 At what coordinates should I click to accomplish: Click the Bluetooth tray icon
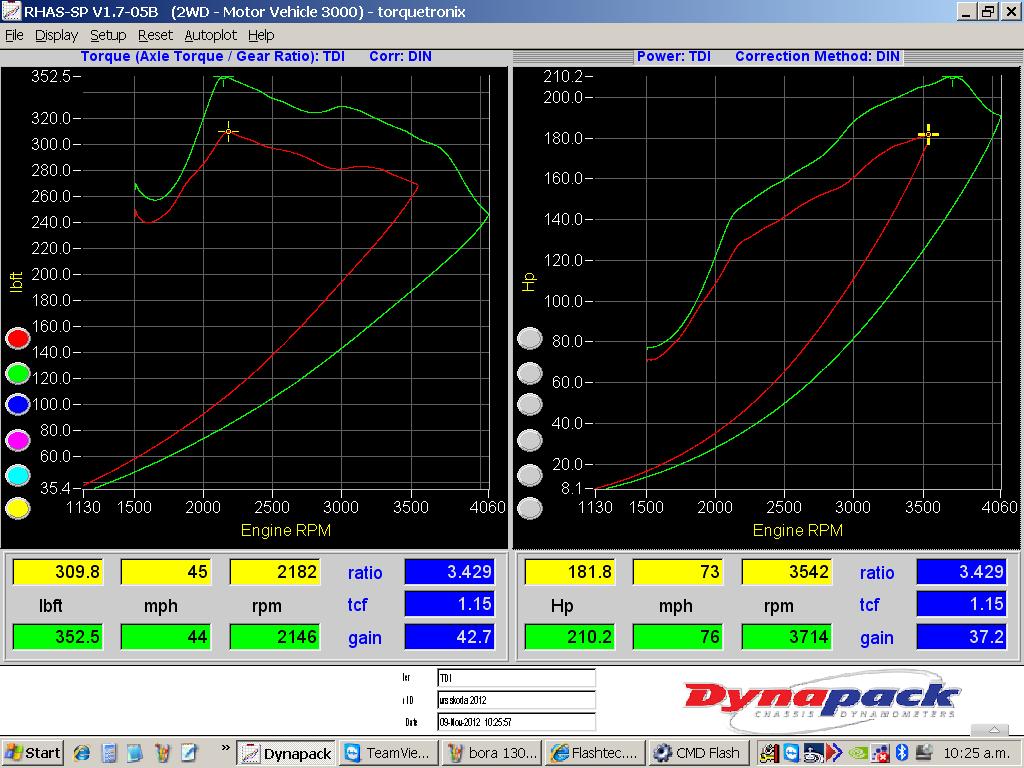click(x=900, y=753)
